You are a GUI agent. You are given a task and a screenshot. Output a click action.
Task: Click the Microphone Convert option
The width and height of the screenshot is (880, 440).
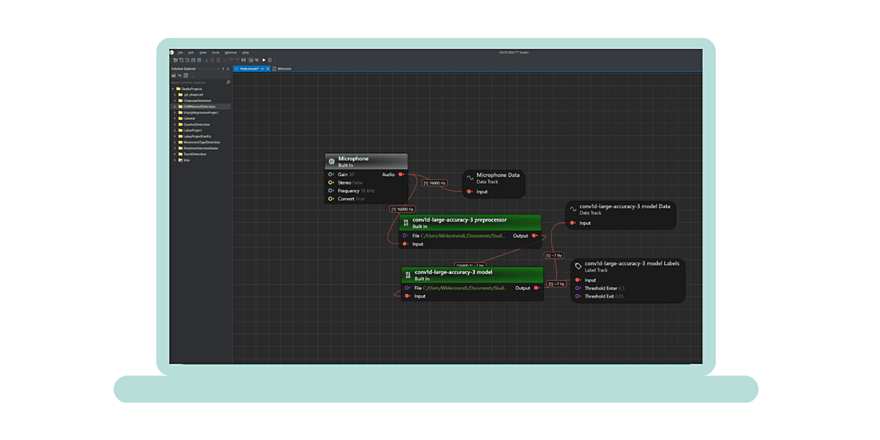[347, 199]
